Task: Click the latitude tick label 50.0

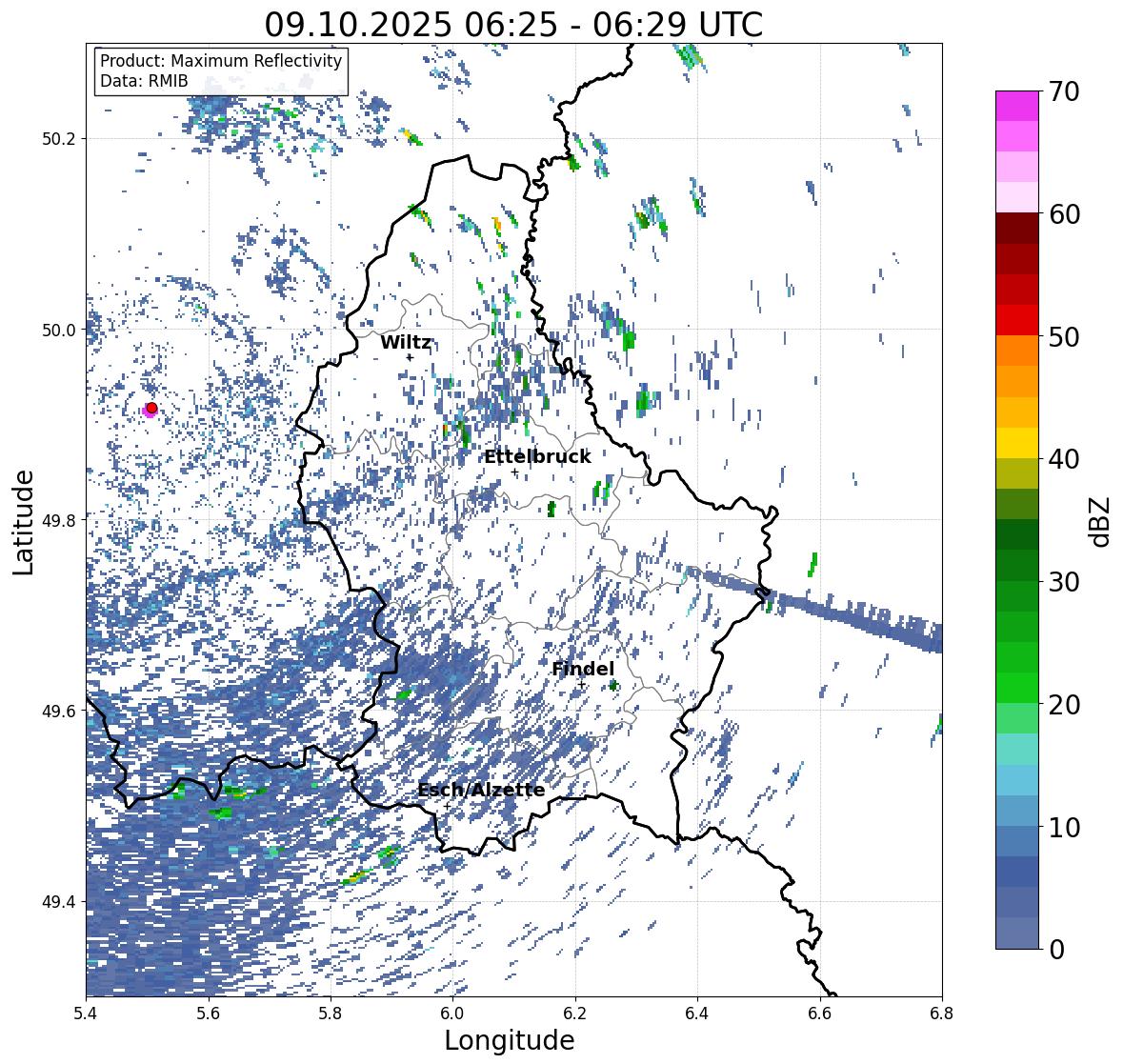Action: (58, 331)
